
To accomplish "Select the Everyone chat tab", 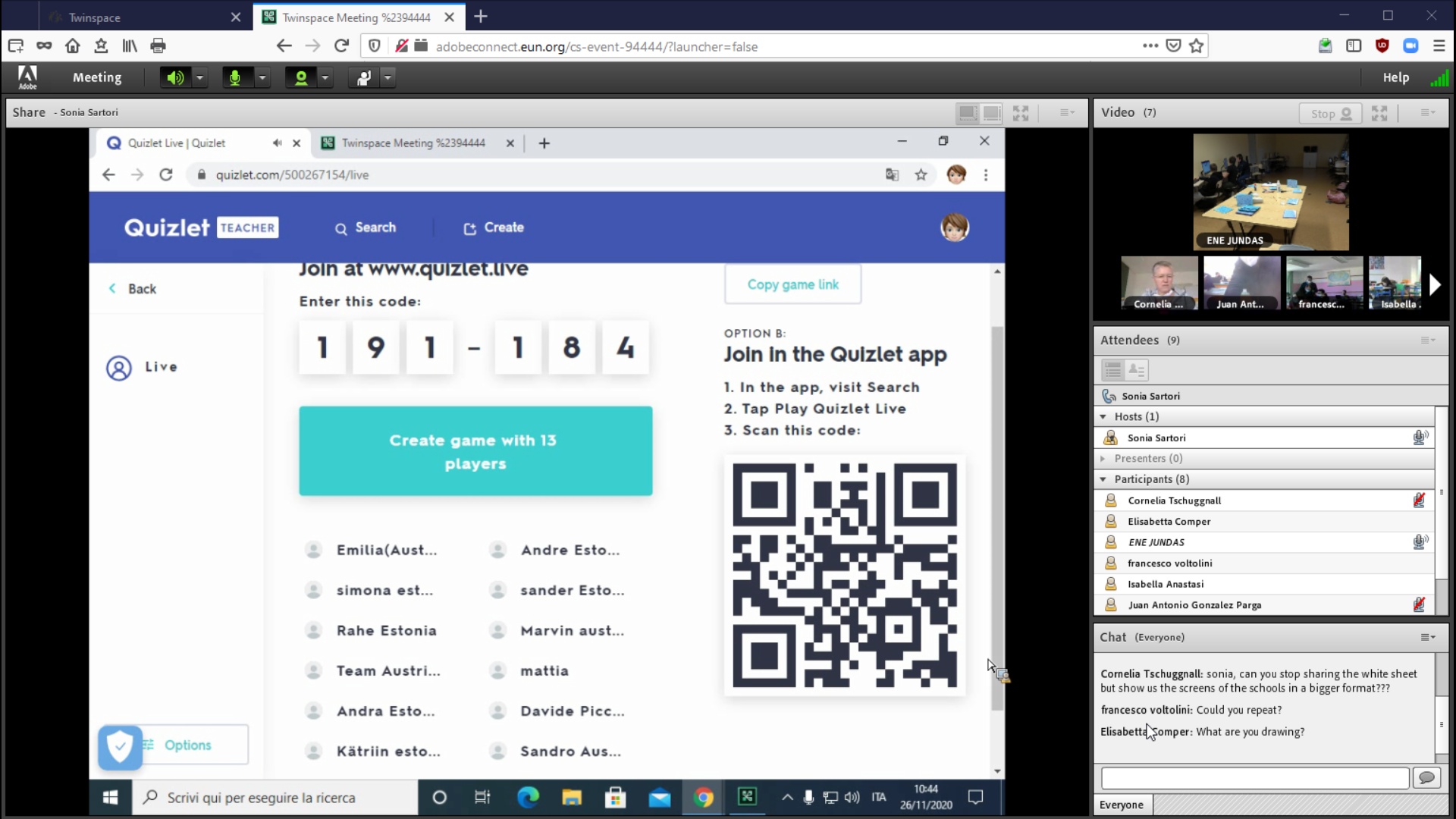I will click(x=1122, y=805).
